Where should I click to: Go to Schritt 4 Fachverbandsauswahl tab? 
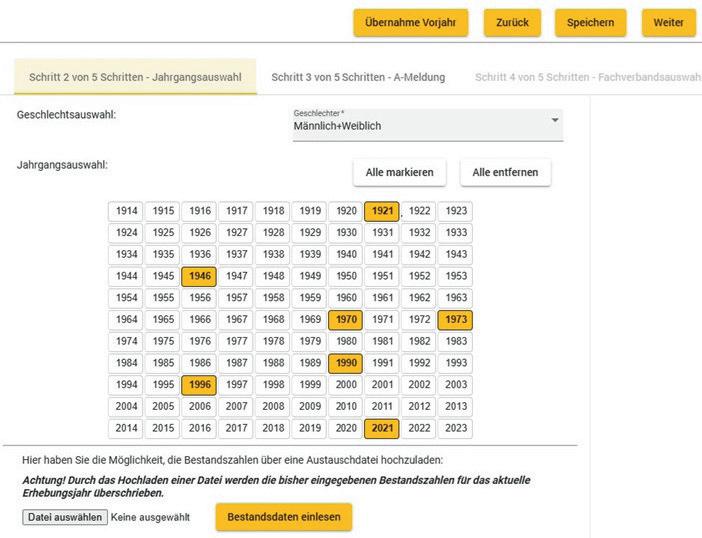click(587, 77)
